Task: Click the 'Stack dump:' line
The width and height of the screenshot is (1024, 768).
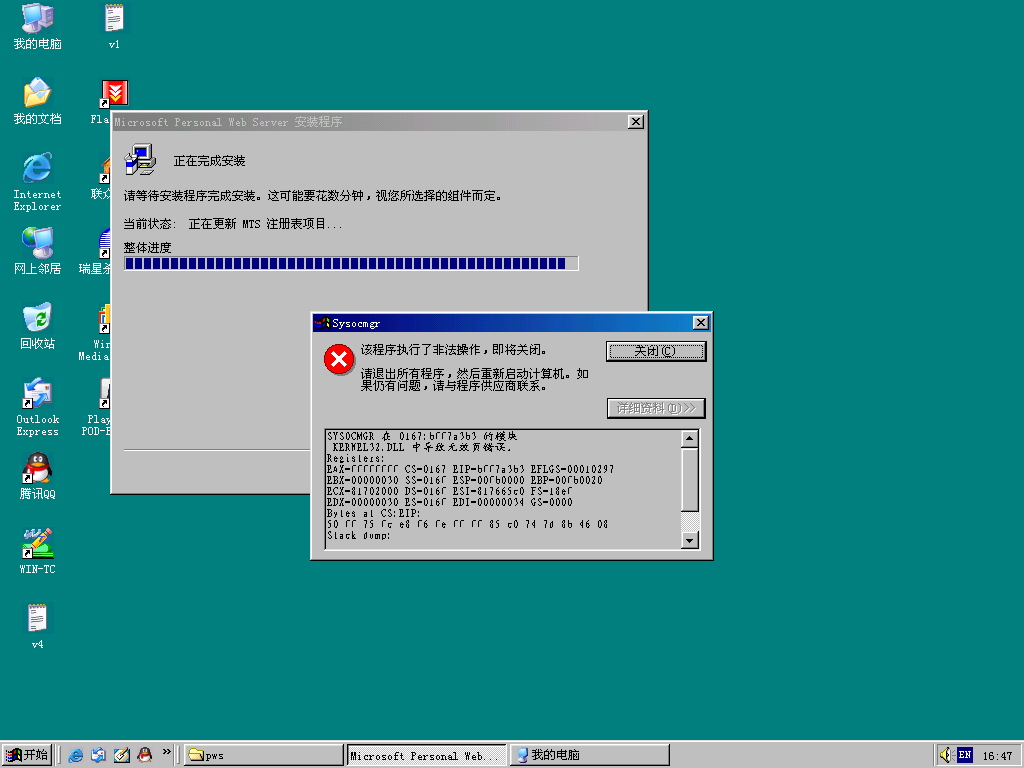Action: (359, 536)
